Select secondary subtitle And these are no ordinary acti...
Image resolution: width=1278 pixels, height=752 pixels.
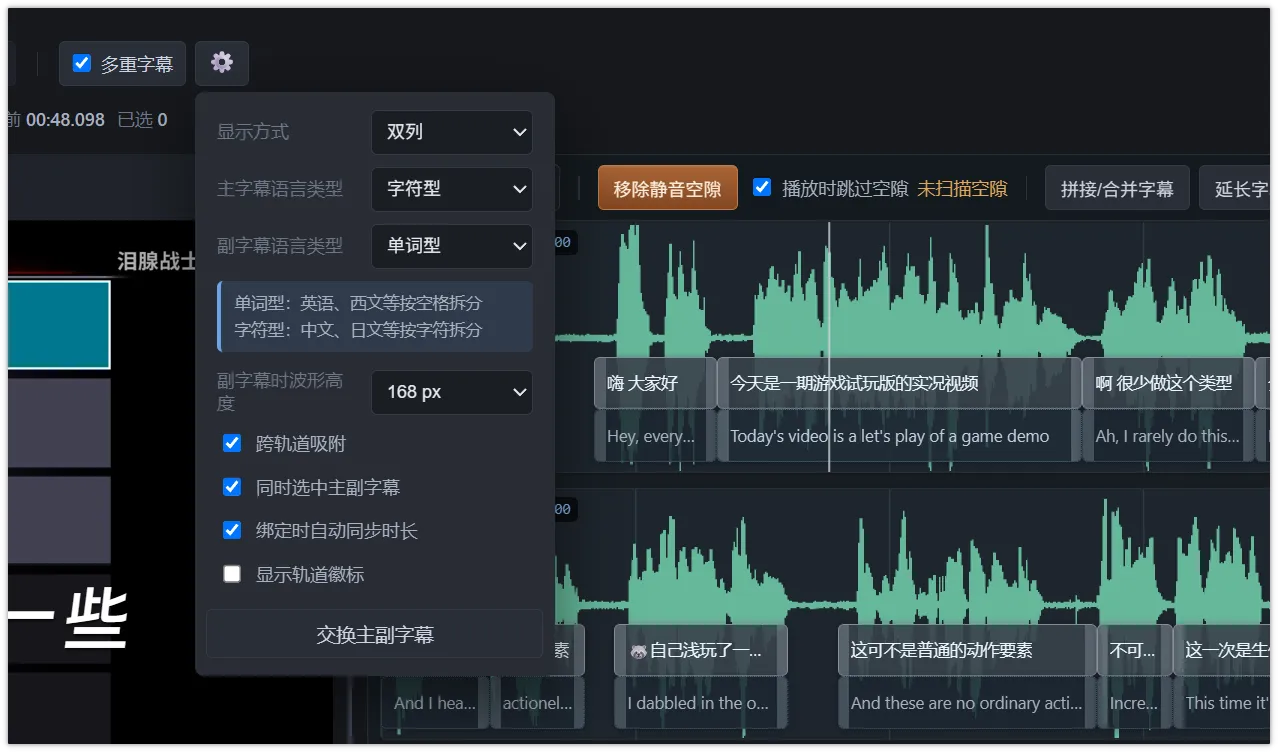point(967,703)
